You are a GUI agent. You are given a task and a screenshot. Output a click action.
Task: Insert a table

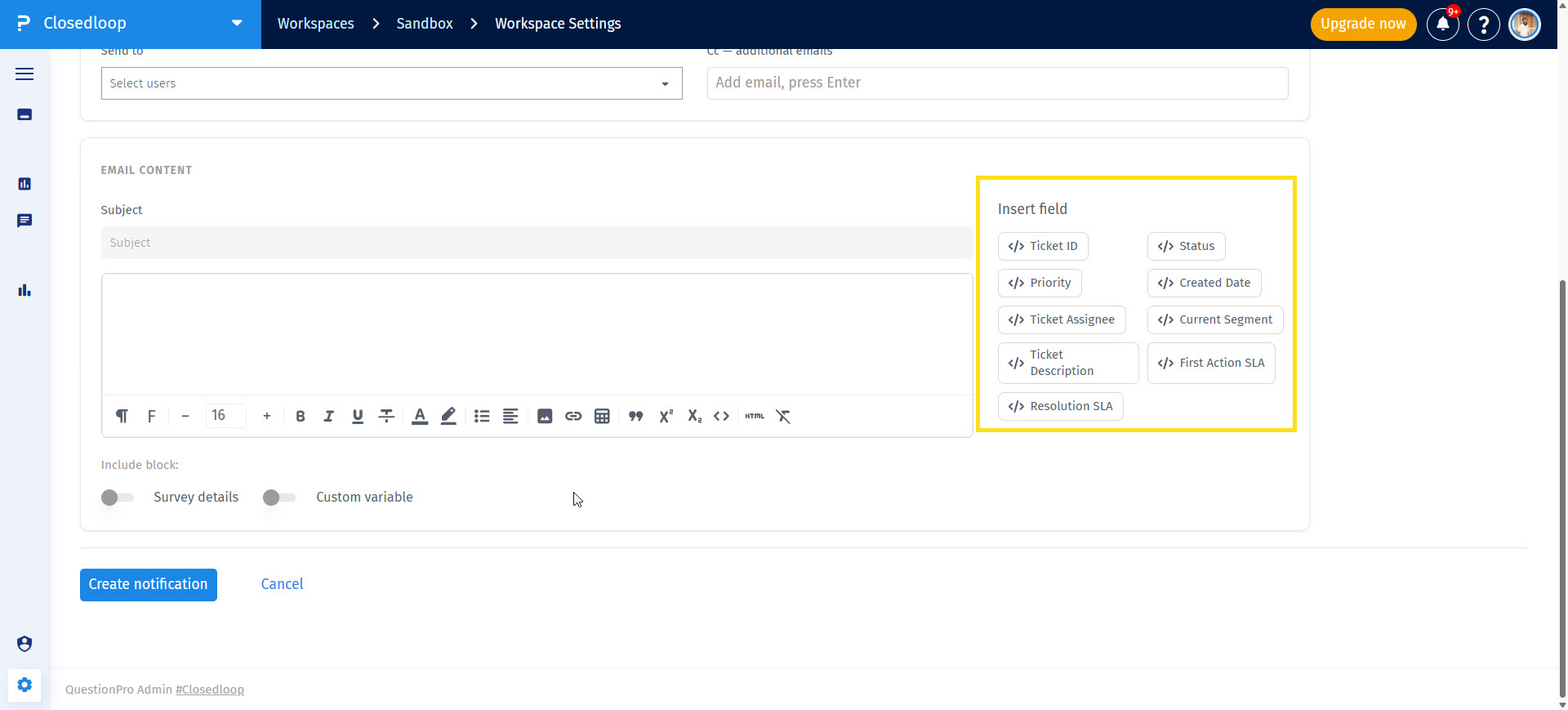[x=602, y=416]
